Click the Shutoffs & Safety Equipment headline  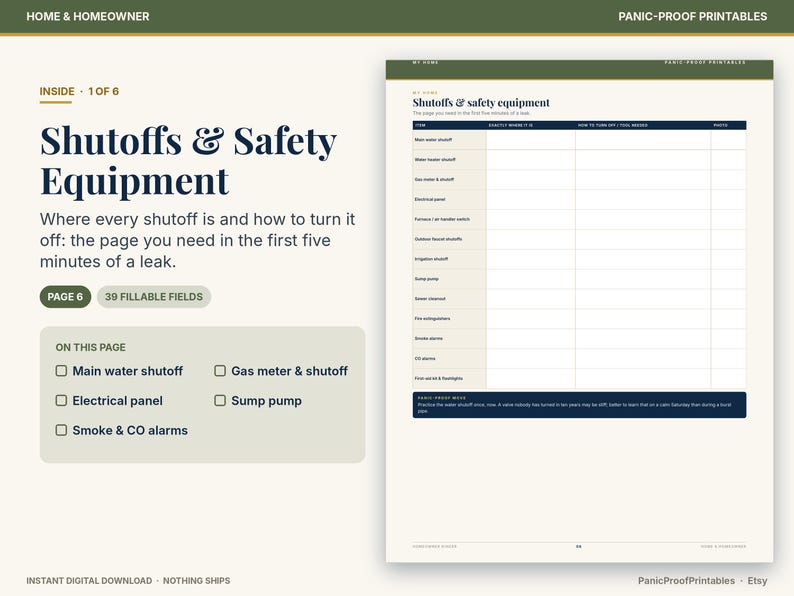[188, 161]
